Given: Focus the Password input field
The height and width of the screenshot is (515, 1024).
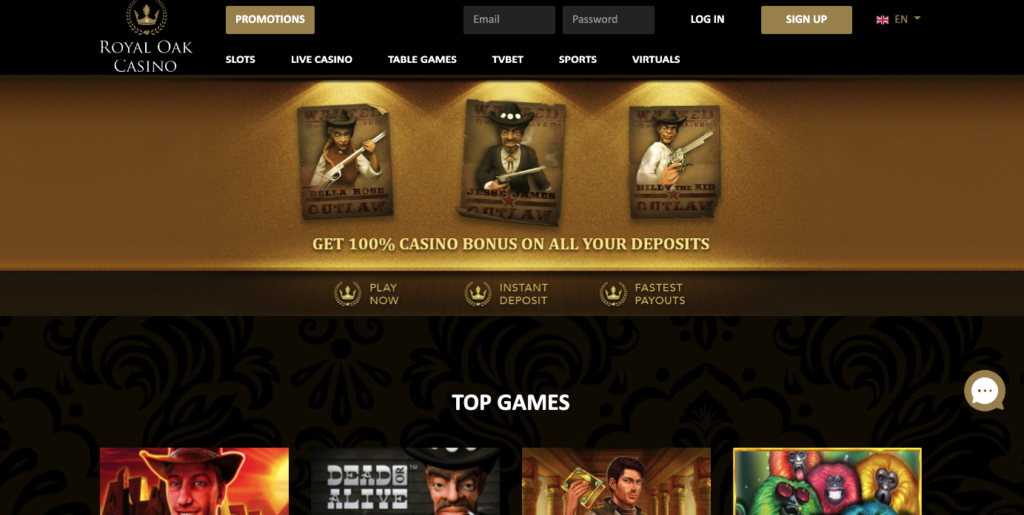Looking at the screenshot, I should (x=609, y=20).
